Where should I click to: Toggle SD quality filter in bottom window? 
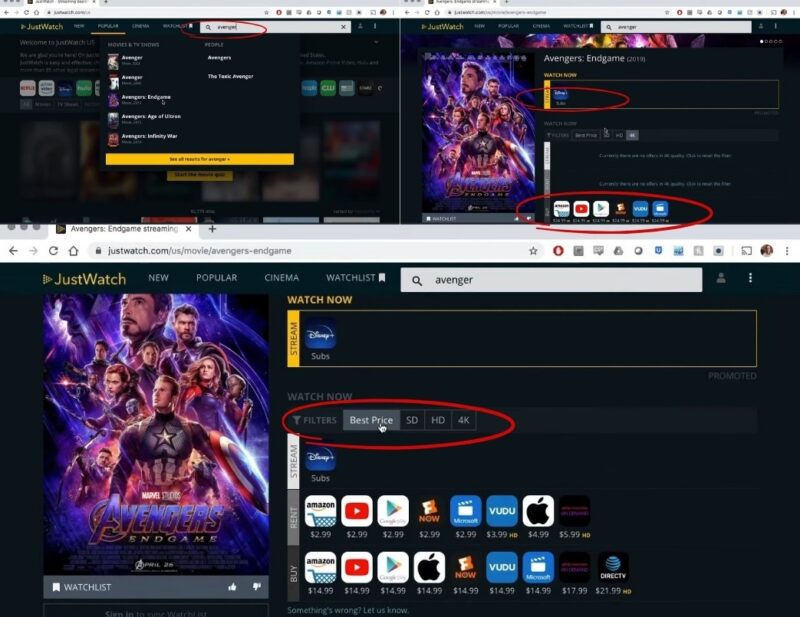412,420
